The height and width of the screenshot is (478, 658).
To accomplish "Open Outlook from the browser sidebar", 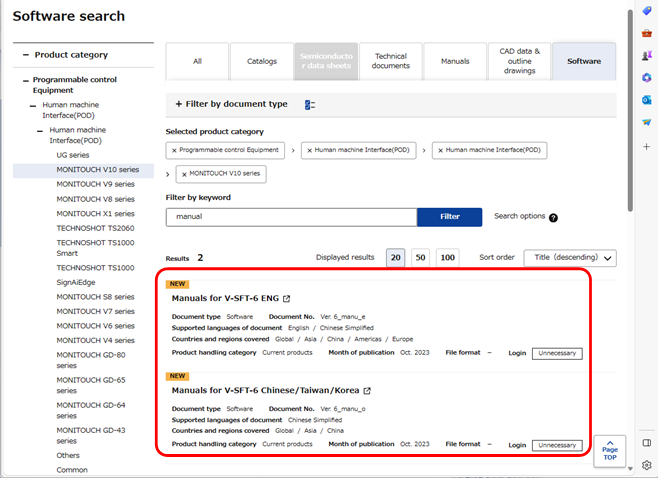I will [x=647, y=99].
